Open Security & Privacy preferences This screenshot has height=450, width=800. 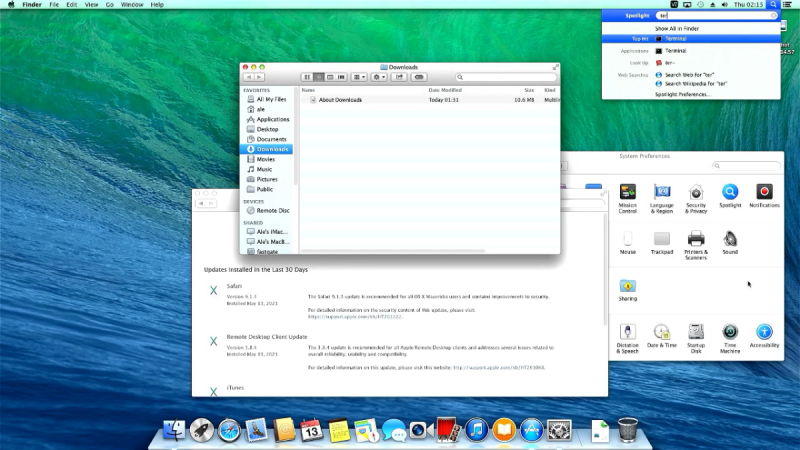696,194
